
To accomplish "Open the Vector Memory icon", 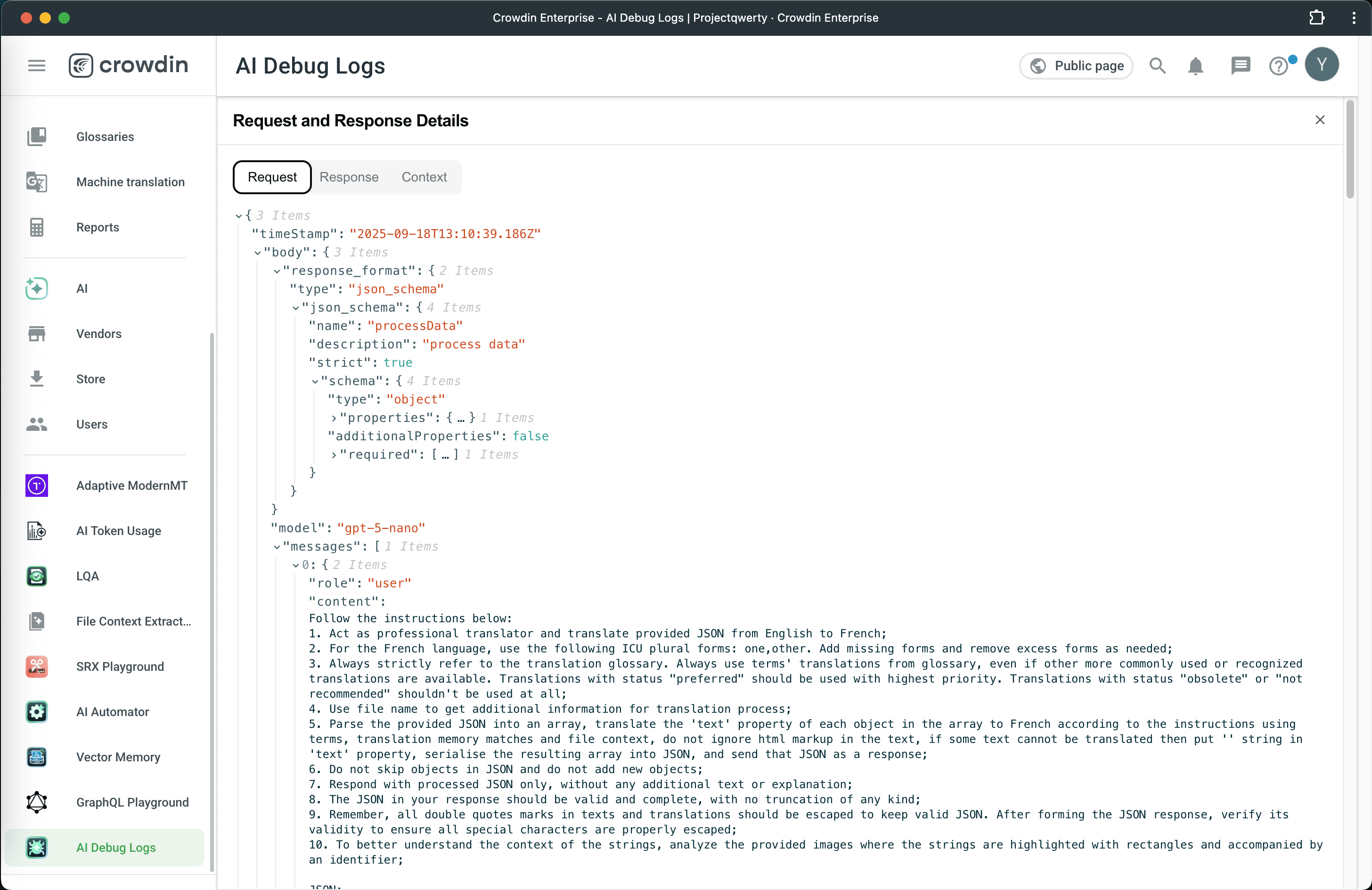I will (37, 758).
